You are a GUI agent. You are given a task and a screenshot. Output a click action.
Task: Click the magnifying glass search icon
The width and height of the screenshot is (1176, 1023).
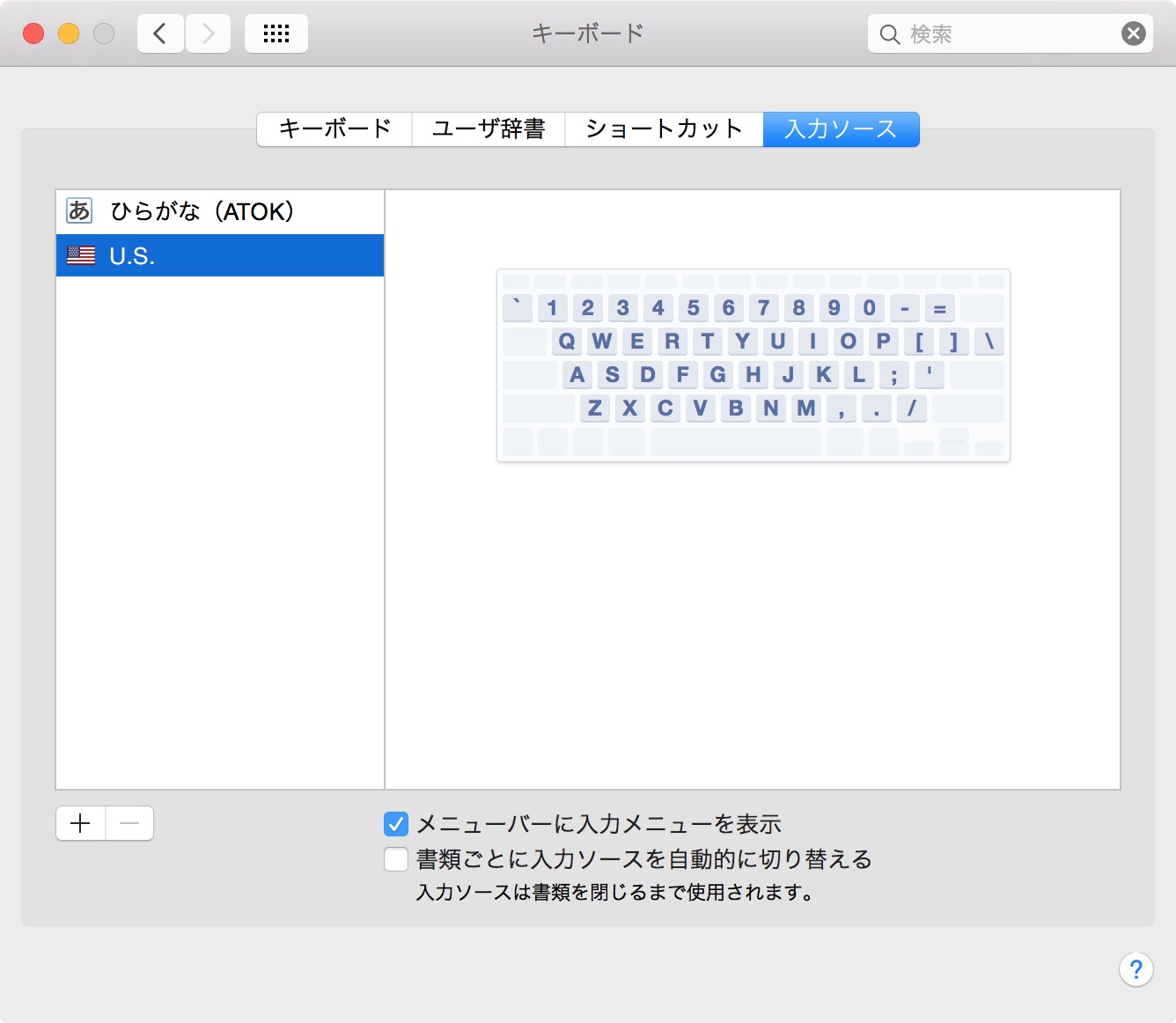(890, 34)
